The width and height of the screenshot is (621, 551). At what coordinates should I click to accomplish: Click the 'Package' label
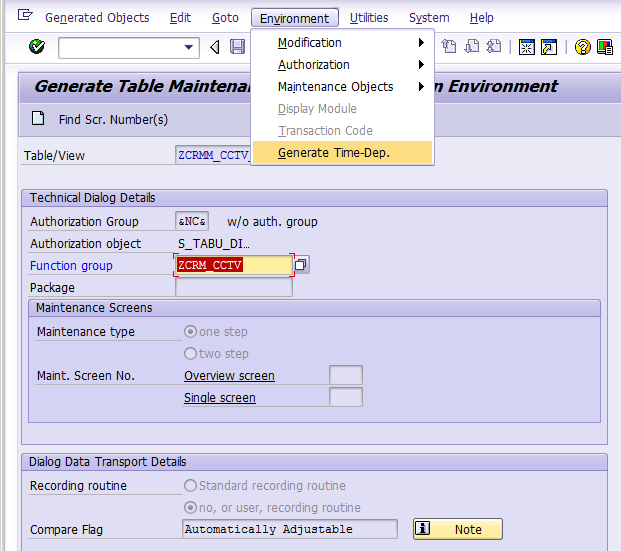click(x=52, y=288)
